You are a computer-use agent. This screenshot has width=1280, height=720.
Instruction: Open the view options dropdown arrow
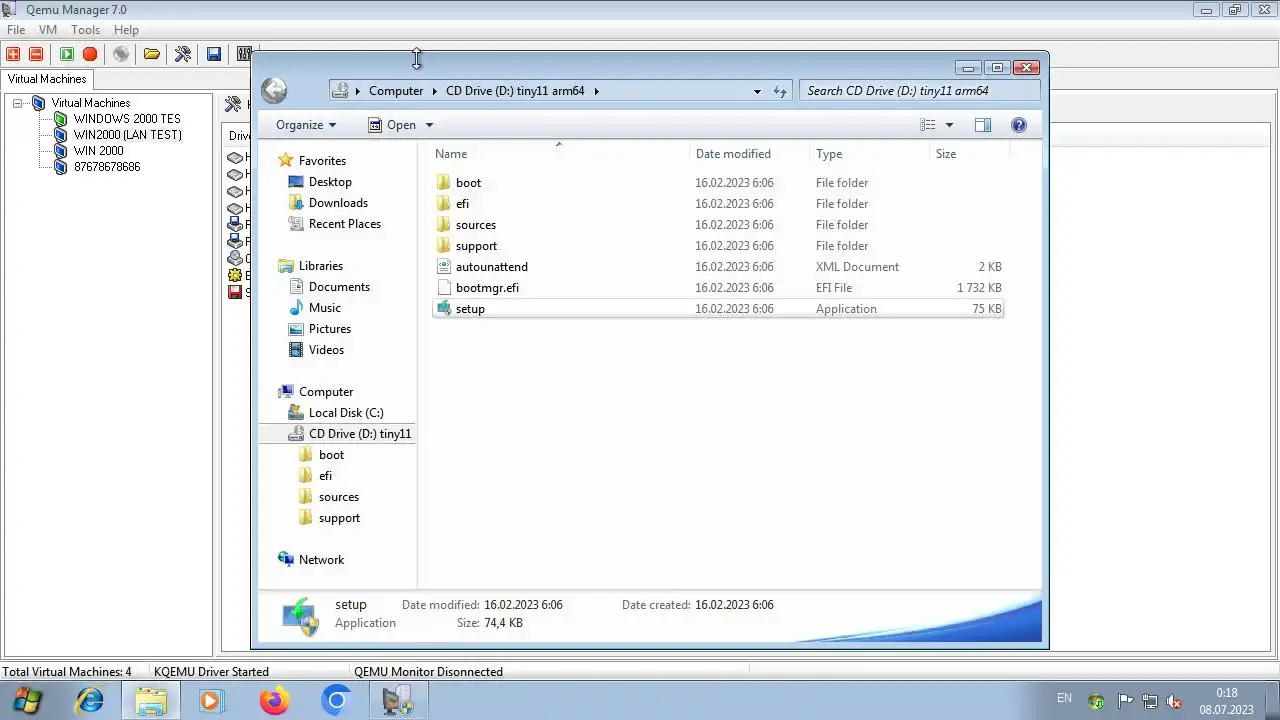point(949,125)
